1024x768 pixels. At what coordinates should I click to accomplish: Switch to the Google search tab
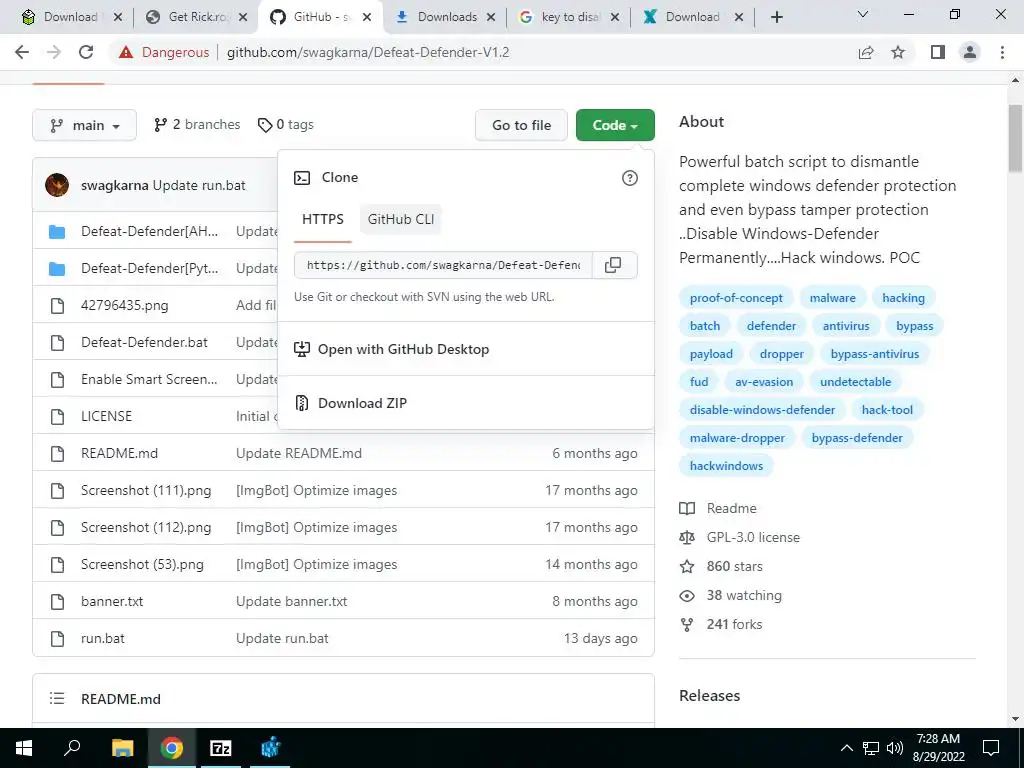567,17
